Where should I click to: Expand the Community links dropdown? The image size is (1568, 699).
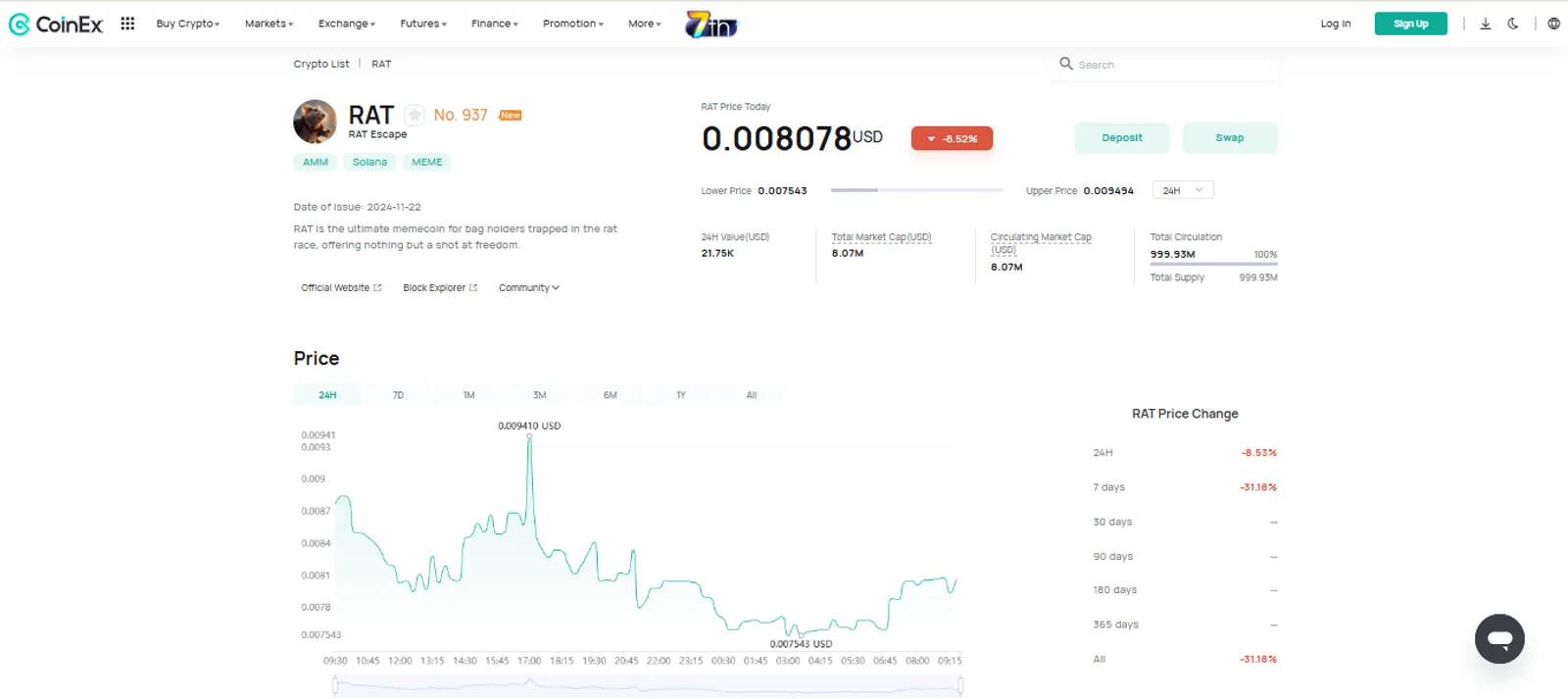pos(529,288)
